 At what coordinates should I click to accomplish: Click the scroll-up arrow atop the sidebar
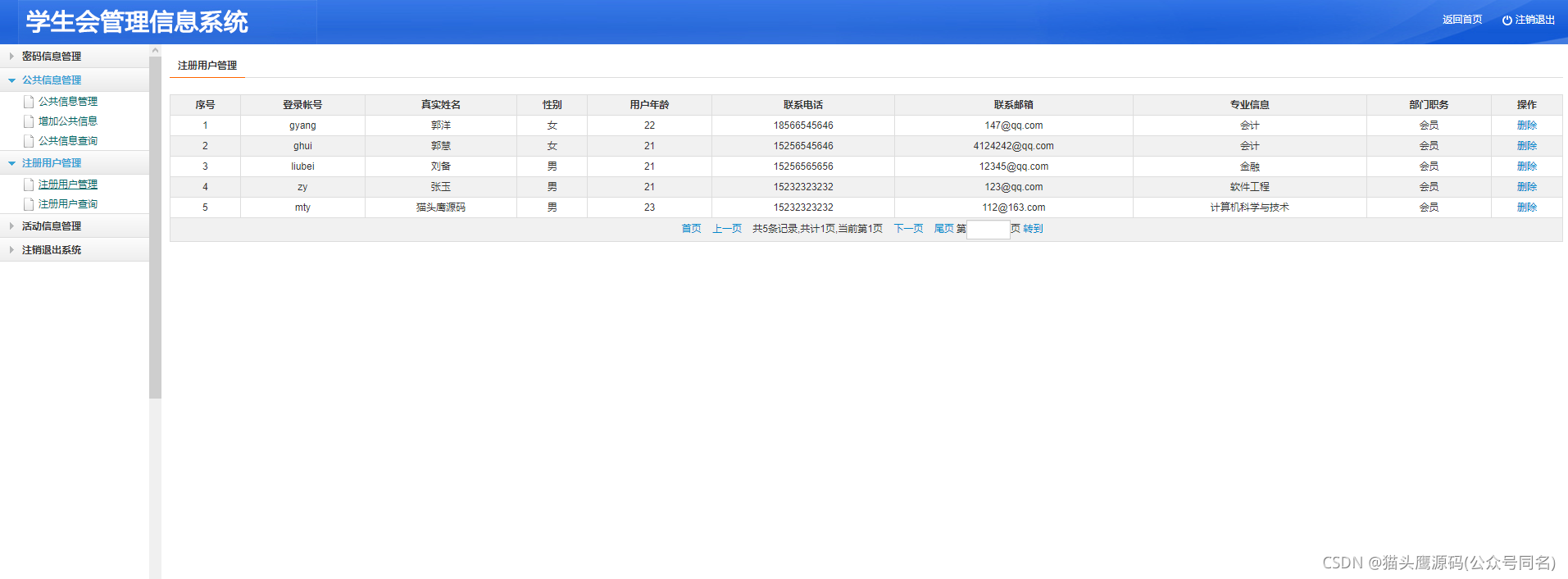tap(155, 51)
